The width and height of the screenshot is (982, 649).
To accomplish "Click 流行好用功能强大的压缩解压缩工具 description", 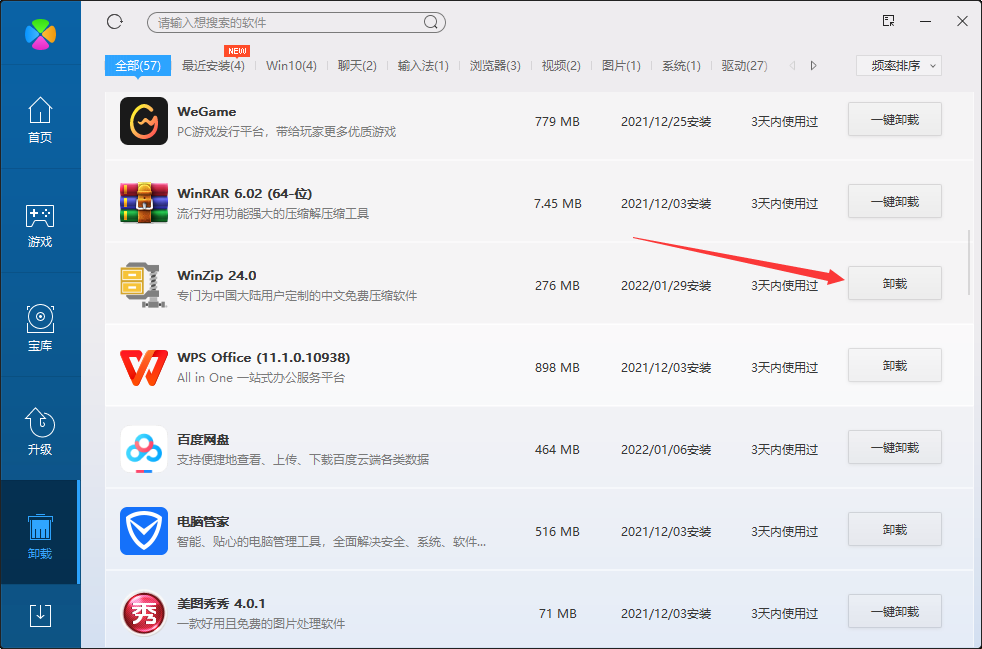I will click(273, 214).
